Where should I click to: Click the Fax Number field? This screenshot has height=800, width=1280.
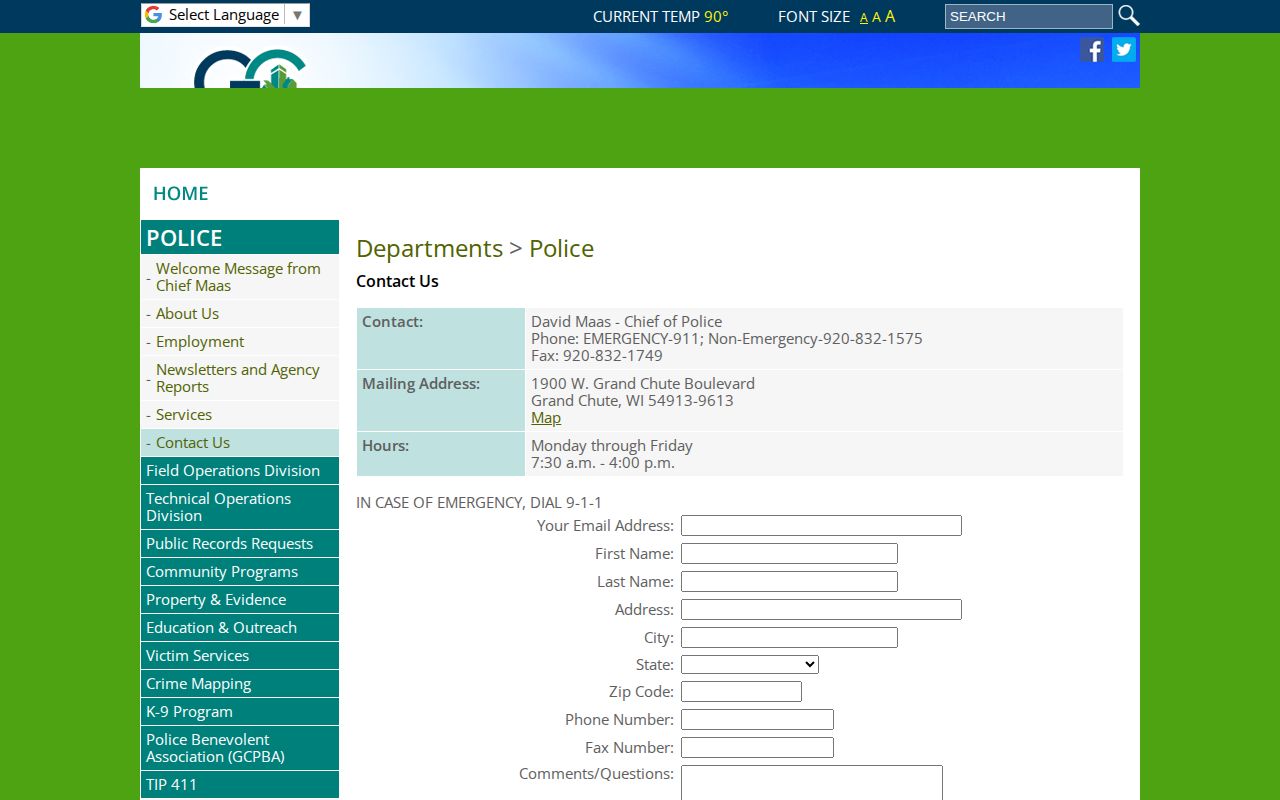click(x=757, y=748)
